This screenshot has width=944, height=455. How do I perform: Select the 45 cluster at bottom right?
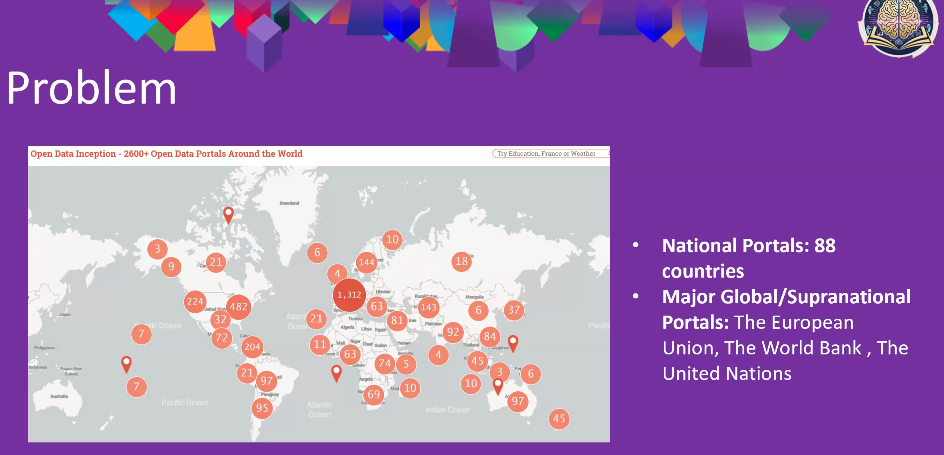[558, 419]
